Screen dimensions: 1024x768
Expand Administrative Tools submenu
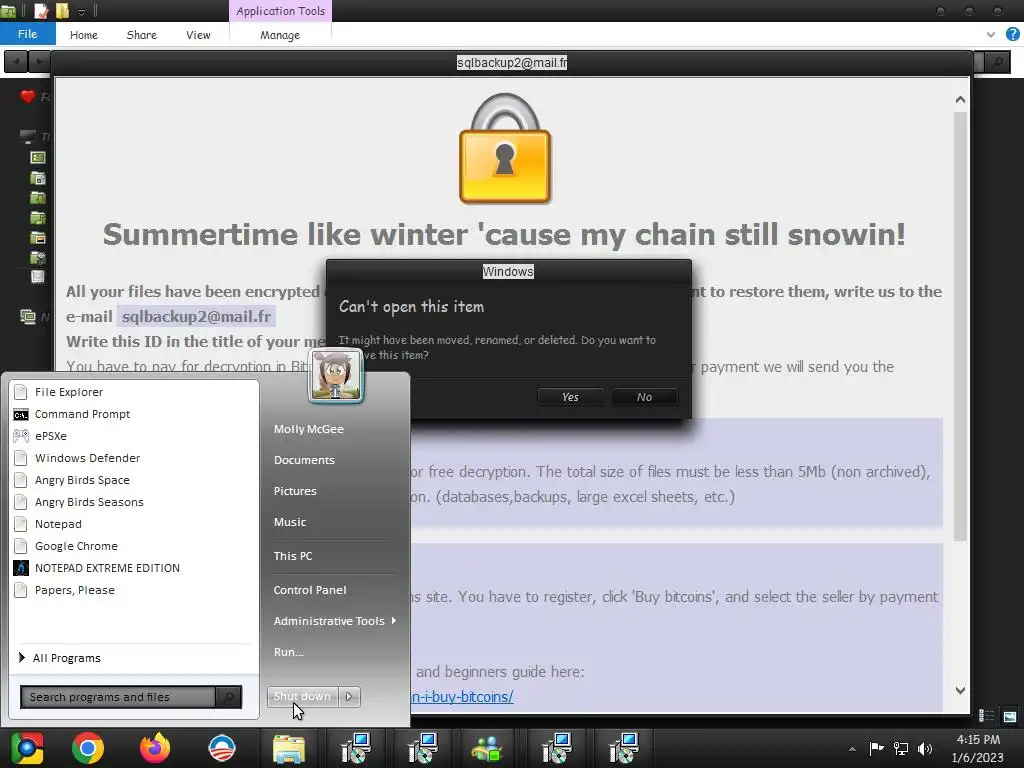(334, 621)
